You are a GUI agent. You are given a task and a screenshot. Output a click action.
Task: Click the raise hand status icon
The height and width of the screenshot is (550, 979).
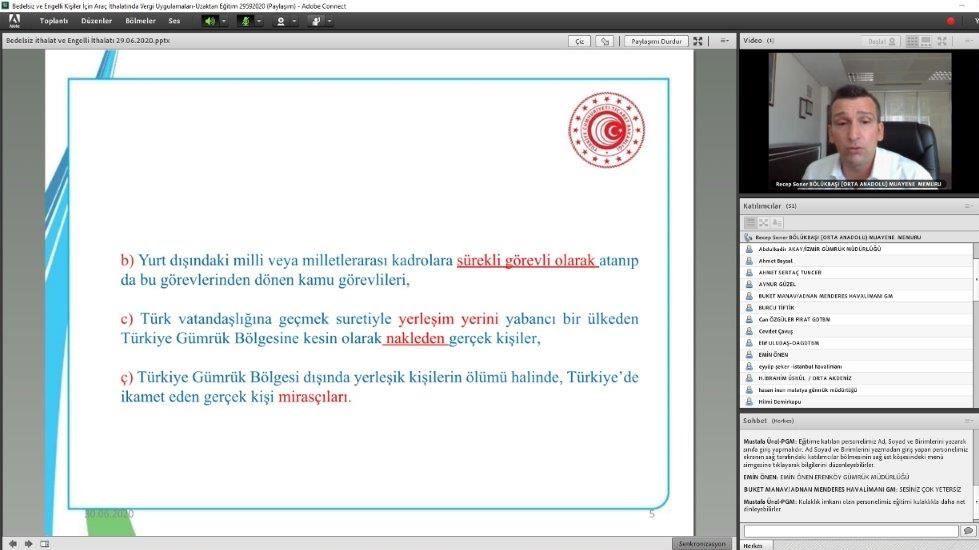click(315, 20)
